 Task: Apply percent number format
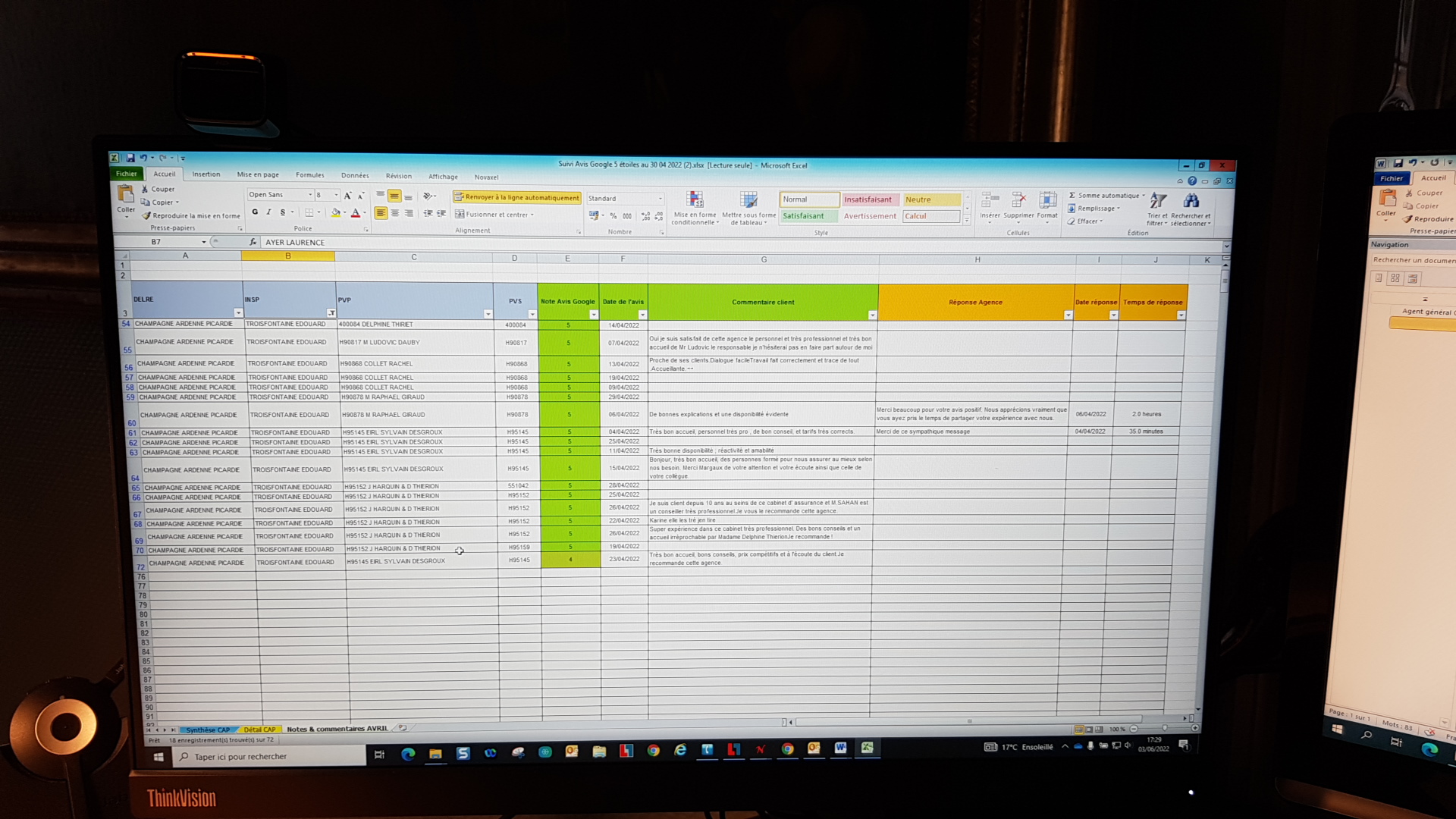point(613,216)
